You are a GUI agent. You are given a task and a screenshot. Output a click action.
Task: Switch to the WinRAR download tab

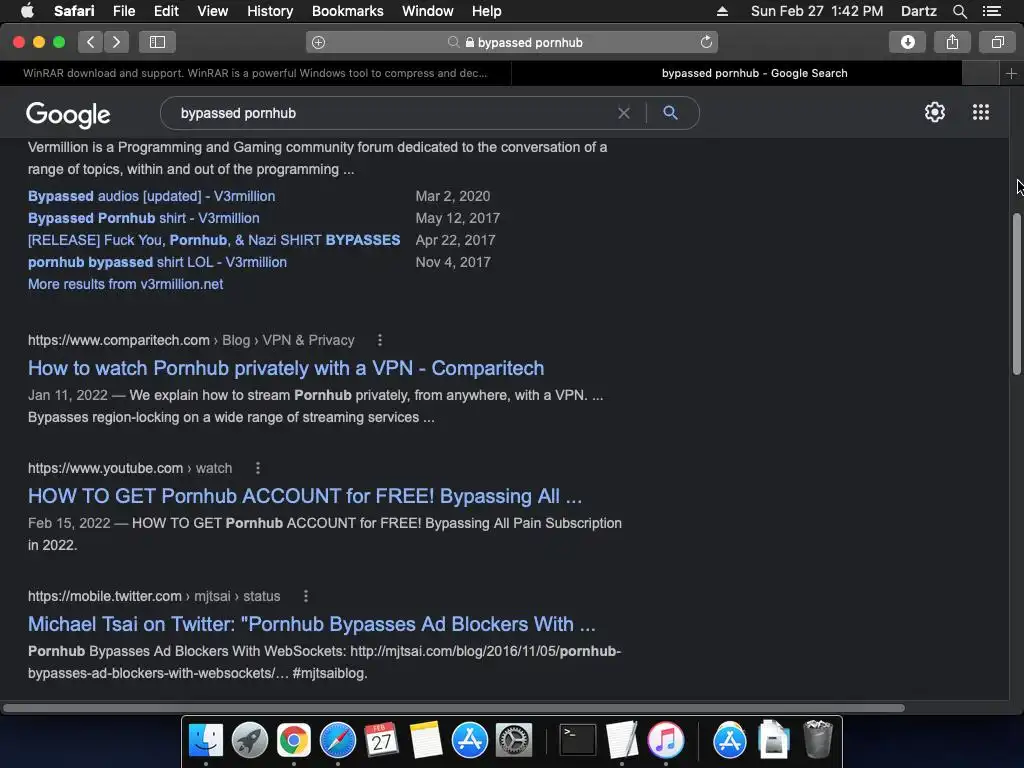point(255,73)
